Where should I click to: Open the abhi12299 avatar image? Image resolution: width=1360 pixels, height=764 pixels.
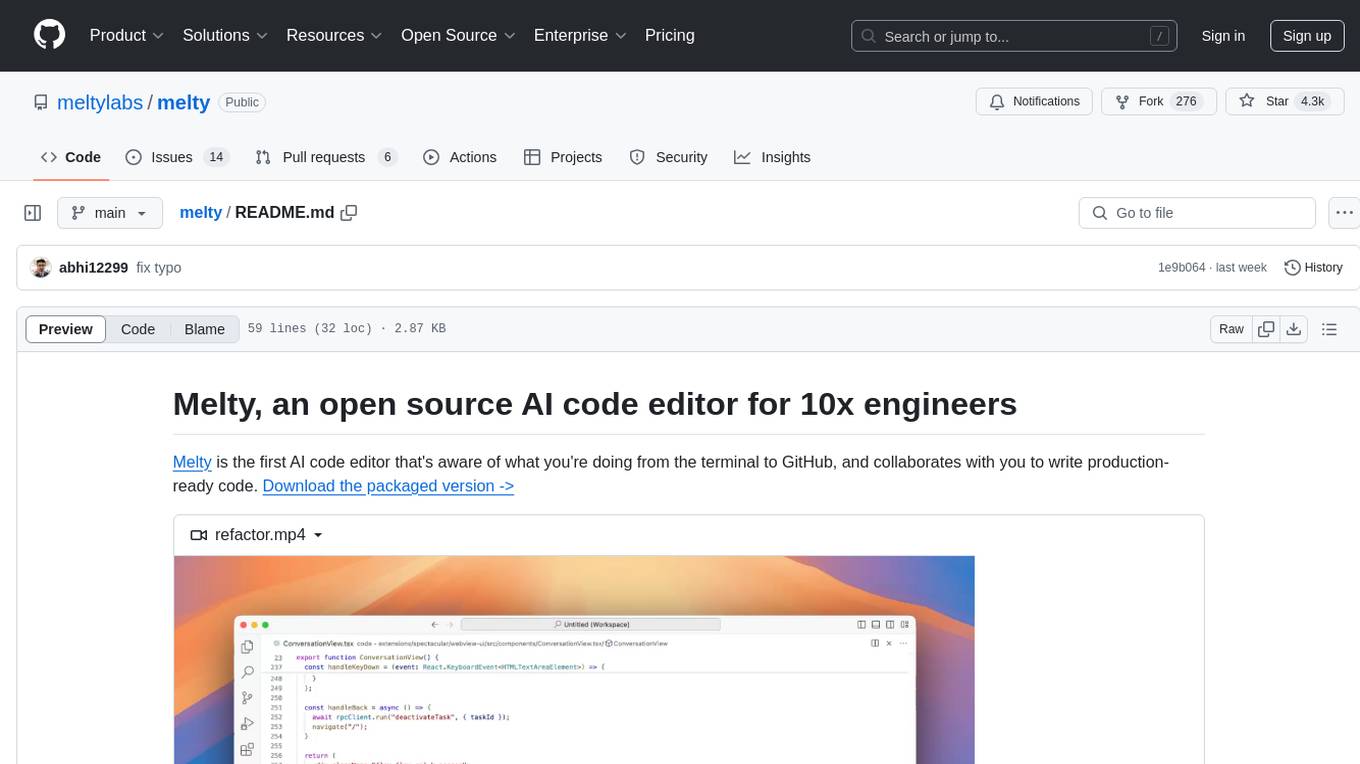(41, 267)
